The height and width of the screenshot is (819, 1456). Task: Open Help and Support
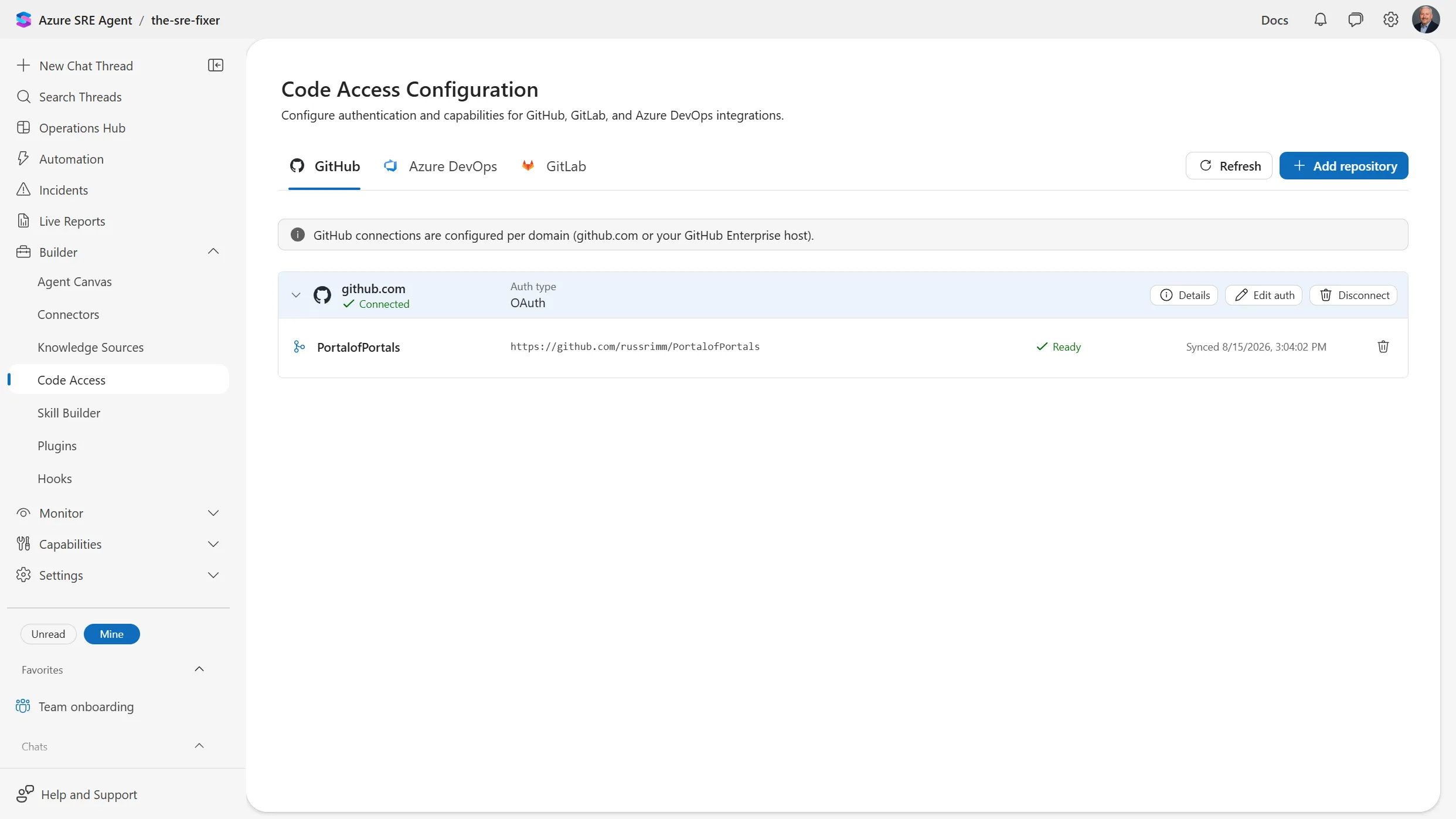89,794
